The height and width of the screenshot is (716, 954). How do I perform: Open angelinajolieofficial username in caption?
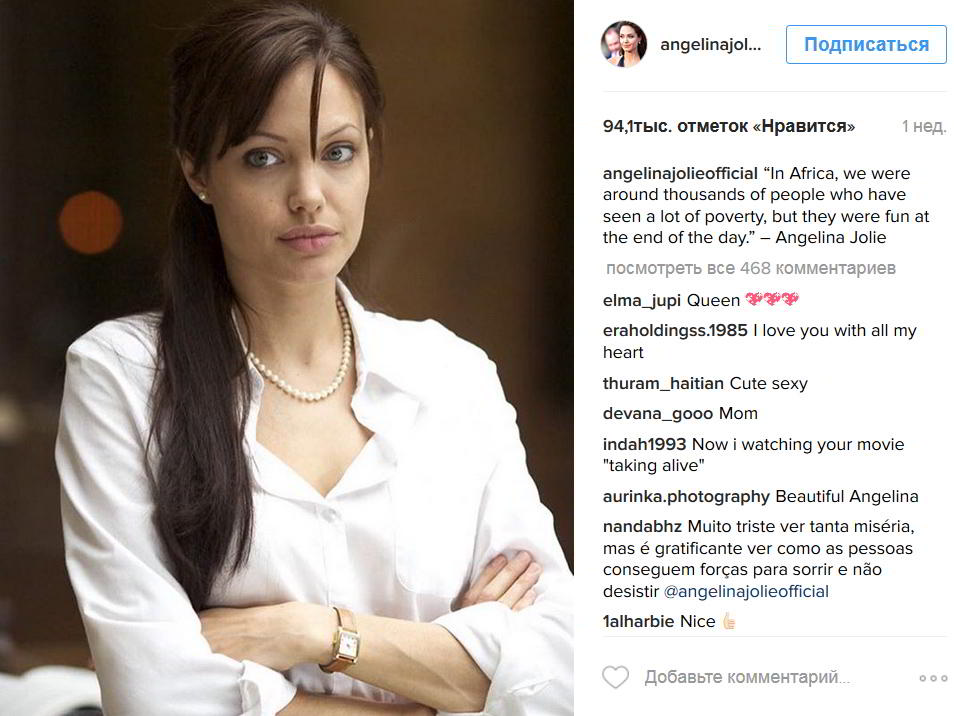(680, 173)
